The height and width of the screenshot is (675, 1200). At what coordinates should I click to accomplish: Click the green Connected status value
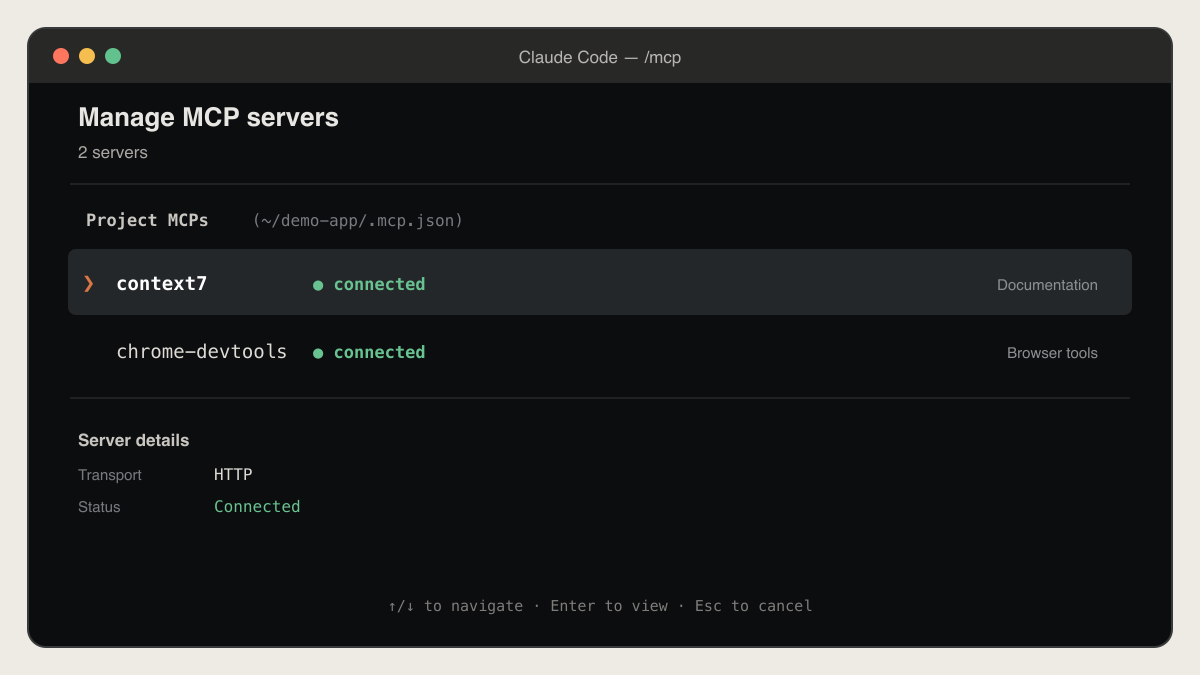tap(257, 507)
